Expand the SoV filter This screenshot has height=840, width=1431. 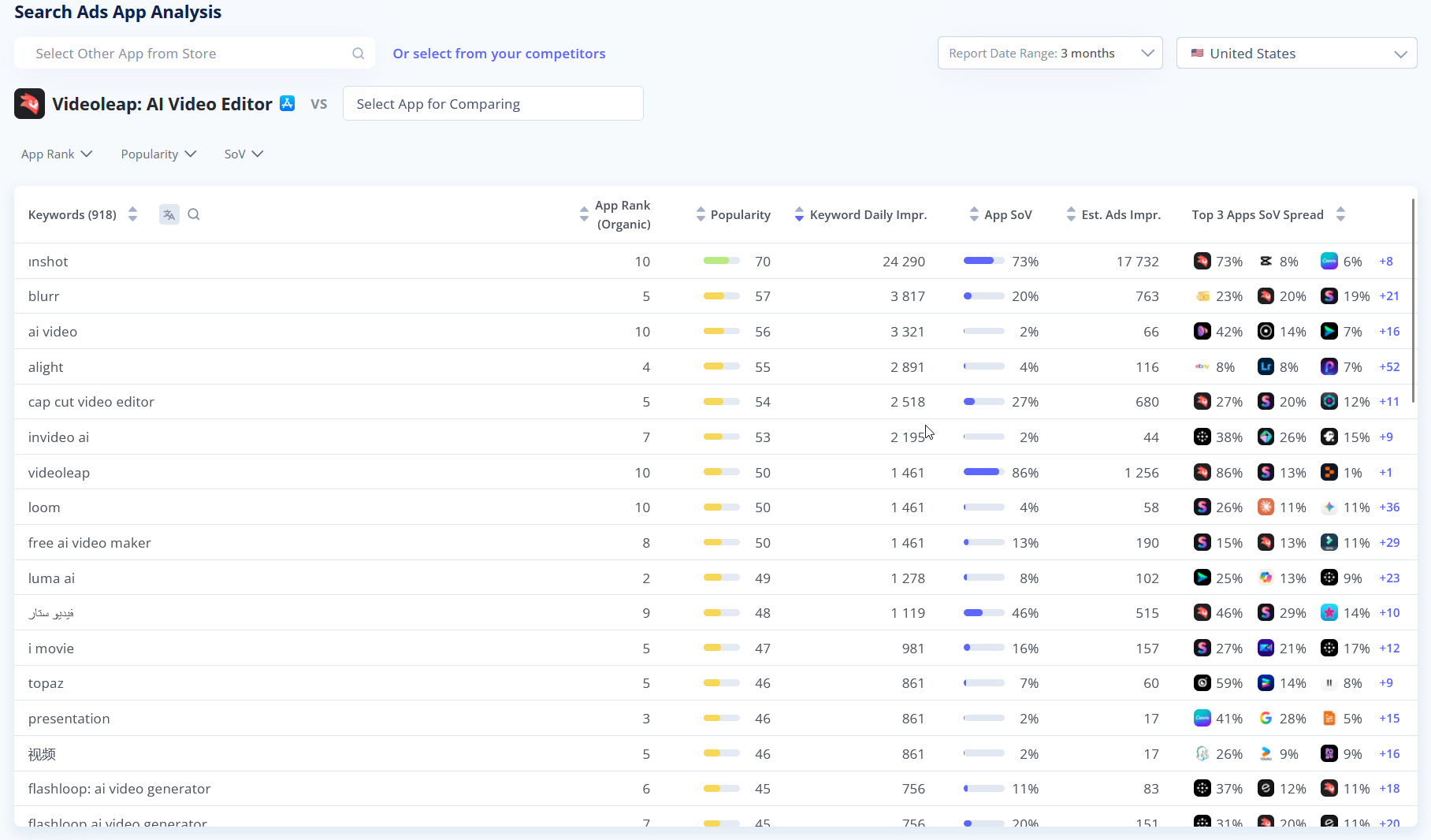(x=243, y=154)
